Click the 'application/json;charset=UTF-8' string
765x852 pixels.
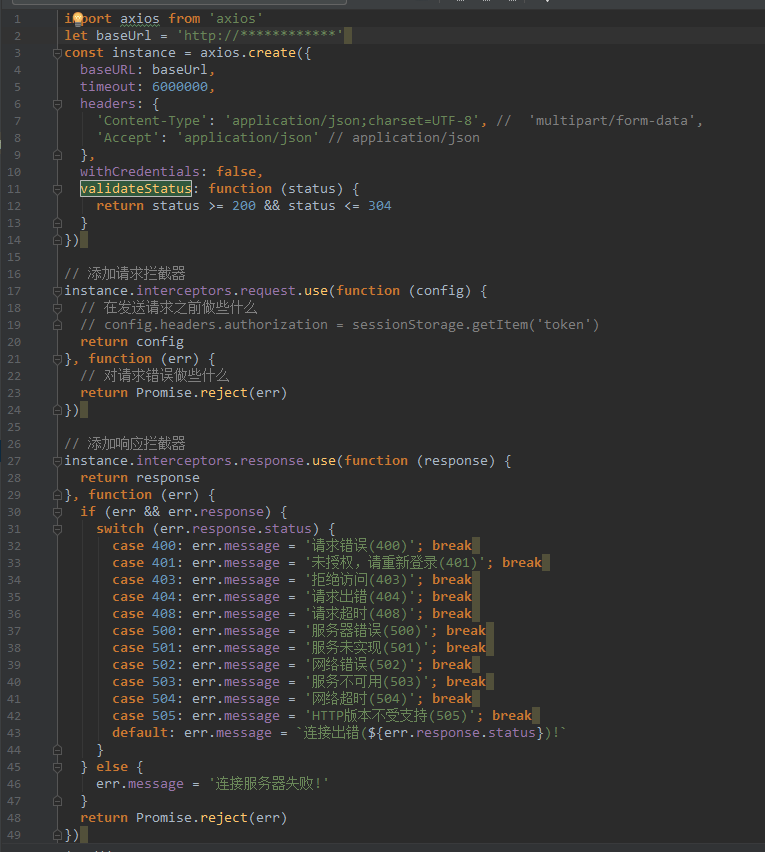coord(352,121)
